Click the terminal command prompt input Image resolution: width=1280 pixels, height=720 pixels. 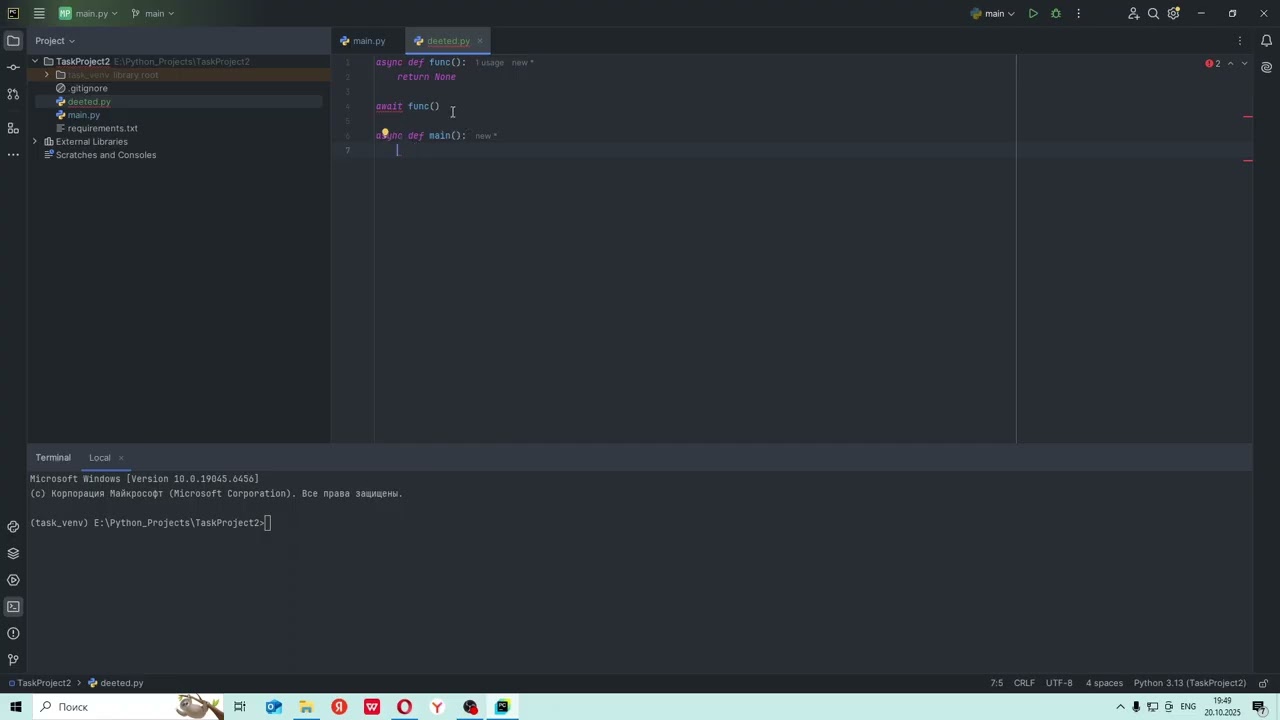(x=268, y=523)
